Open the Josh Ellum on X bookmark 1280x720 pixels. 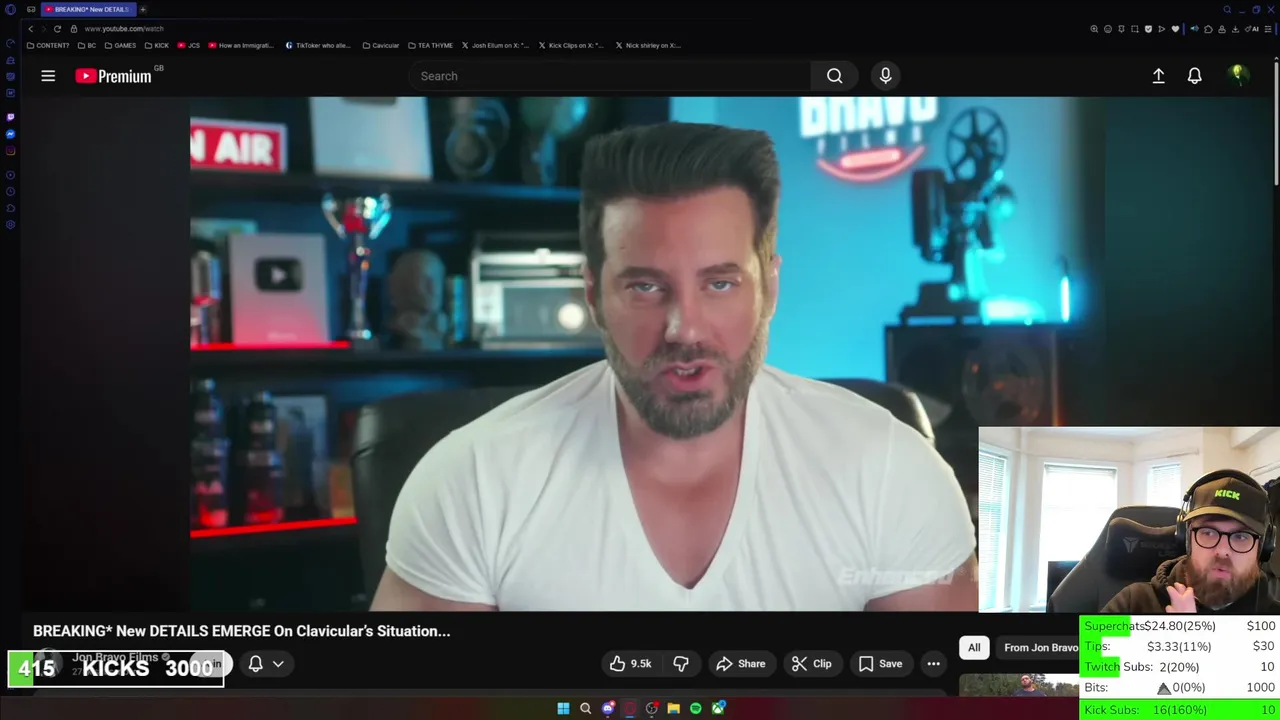pyautogui.click(x=495, y=45)
